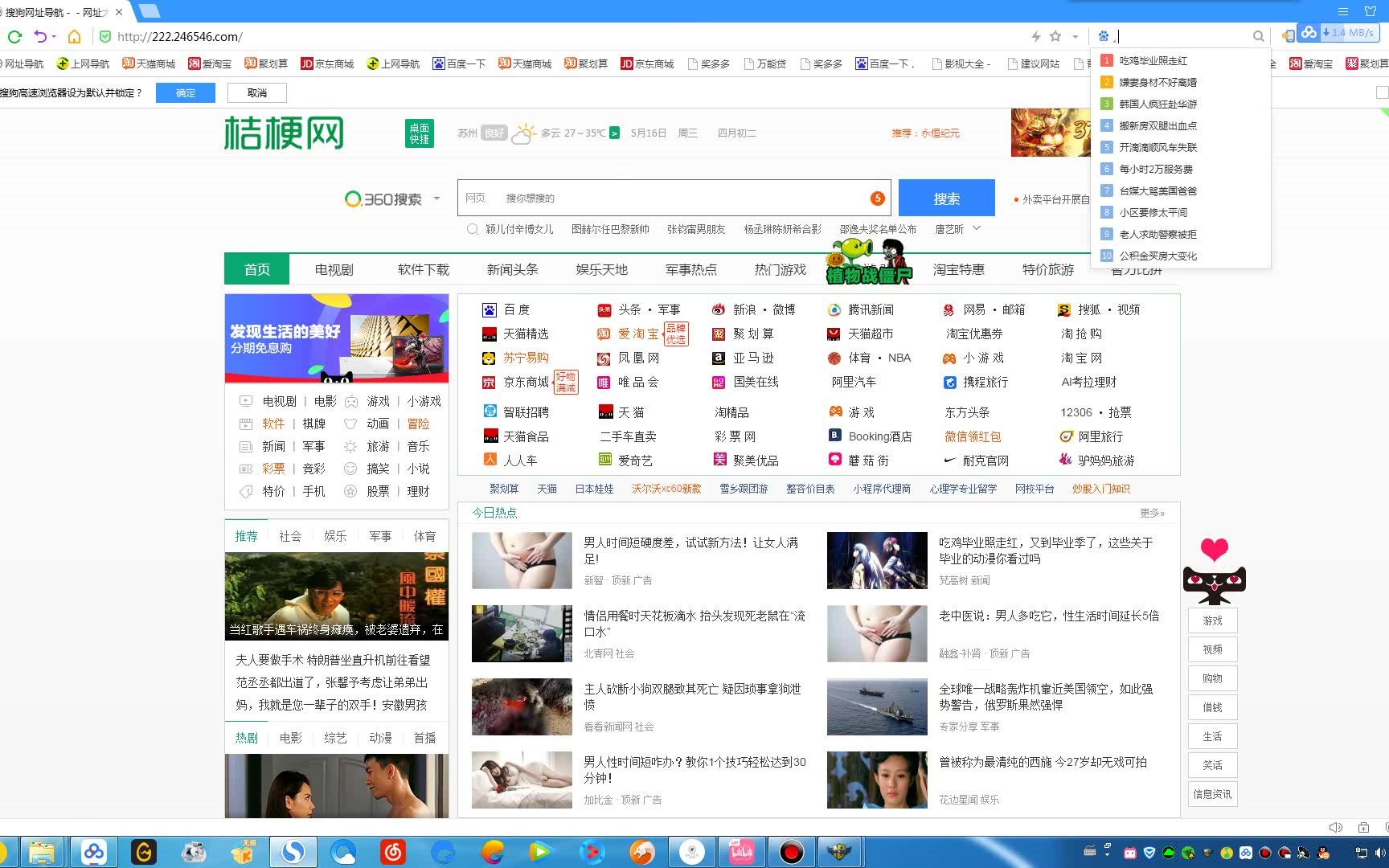Screen dimensions: 1389x868
Task: Click the 亚马逊 site icon
Action: tap(719, 358)
